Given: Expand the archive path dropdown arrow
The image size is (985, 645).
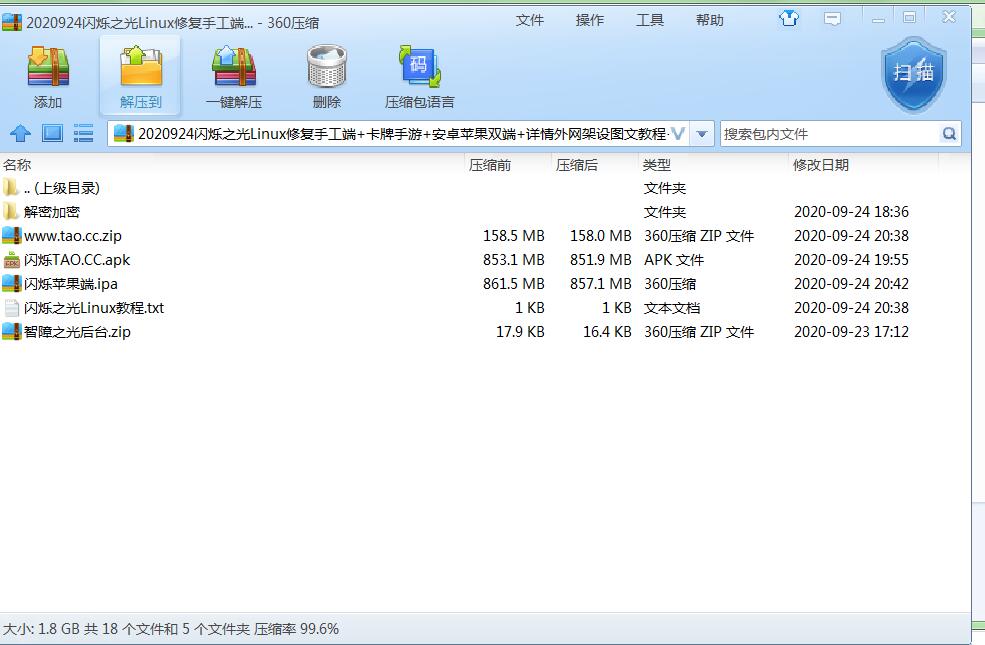Looking at the screenshot, I should coord(702,134).
